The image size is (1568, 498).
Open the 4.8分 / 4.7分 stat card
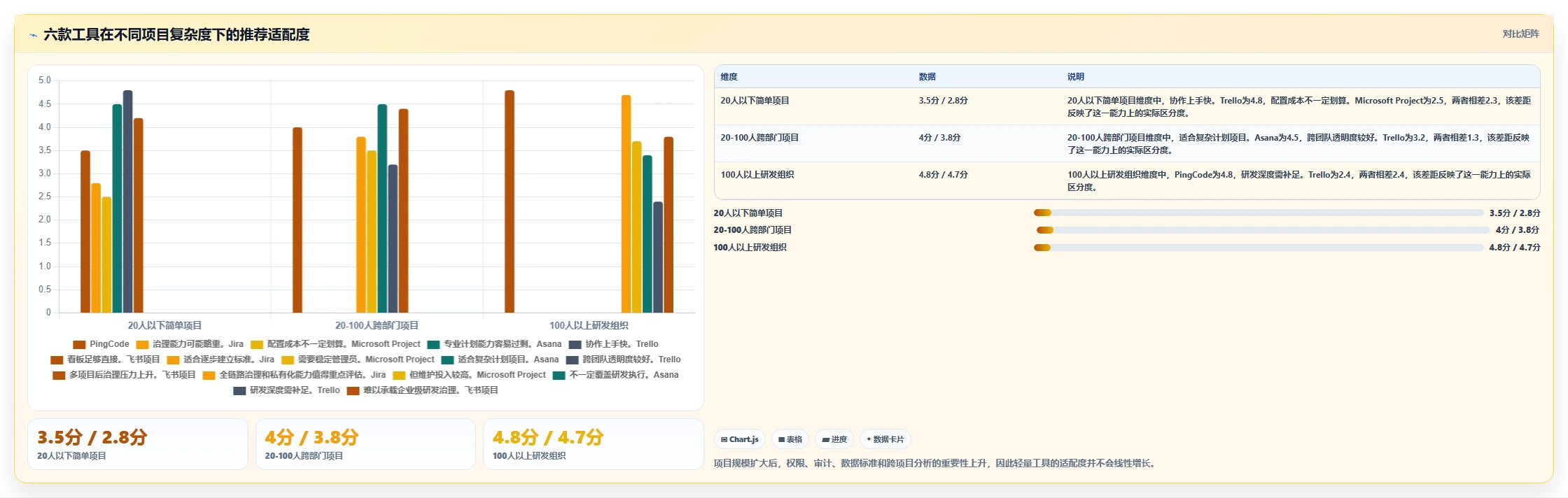pyautogui.click(x=594, y=444)
